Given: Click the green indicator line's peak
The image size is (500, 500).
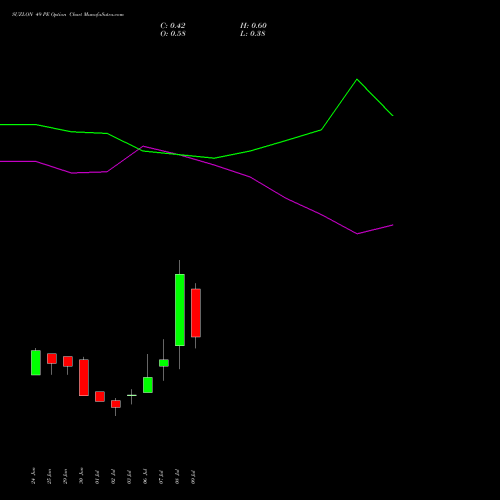Looking at the screenshot, I should pos(357,79).
